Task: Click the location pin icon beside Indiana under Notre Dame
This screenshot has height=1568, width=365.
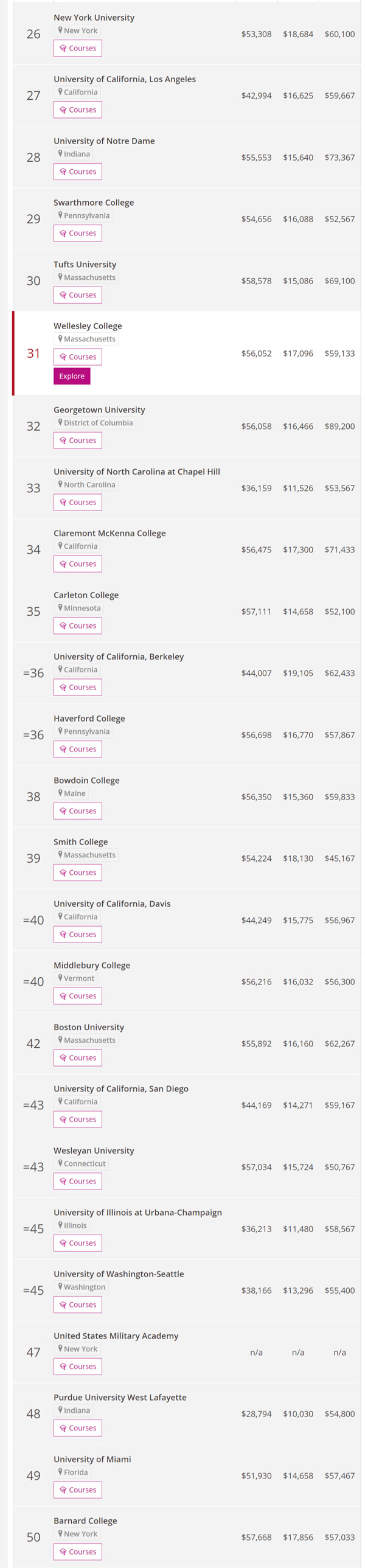Action: (60, 154)
